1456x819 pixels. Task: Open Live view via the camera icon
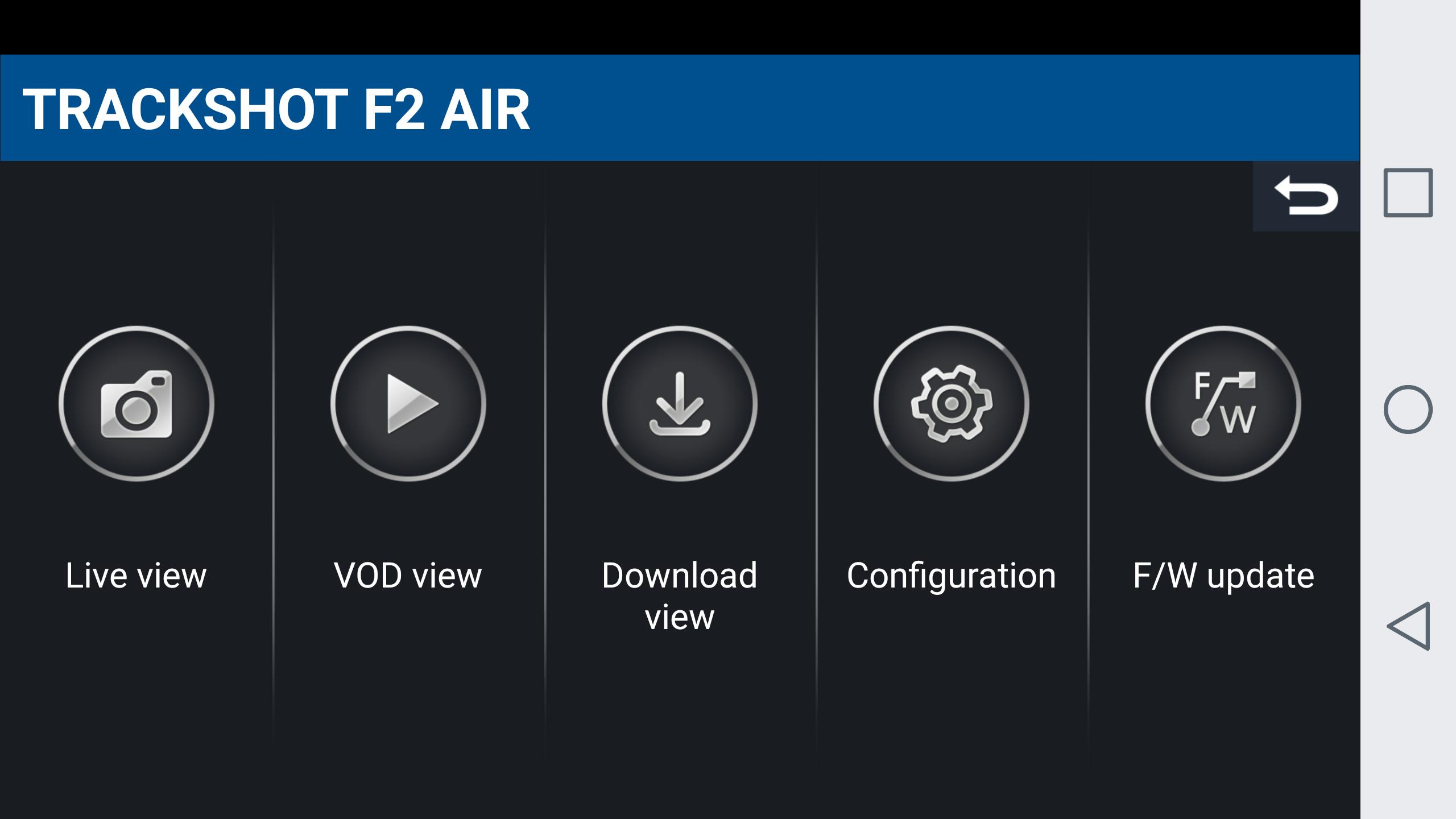tap(136, 404)
